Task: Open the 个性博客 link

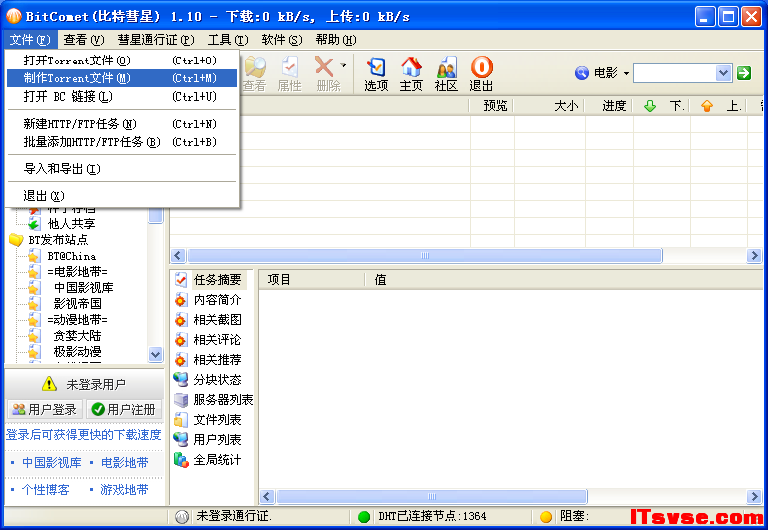Action: 46,490
